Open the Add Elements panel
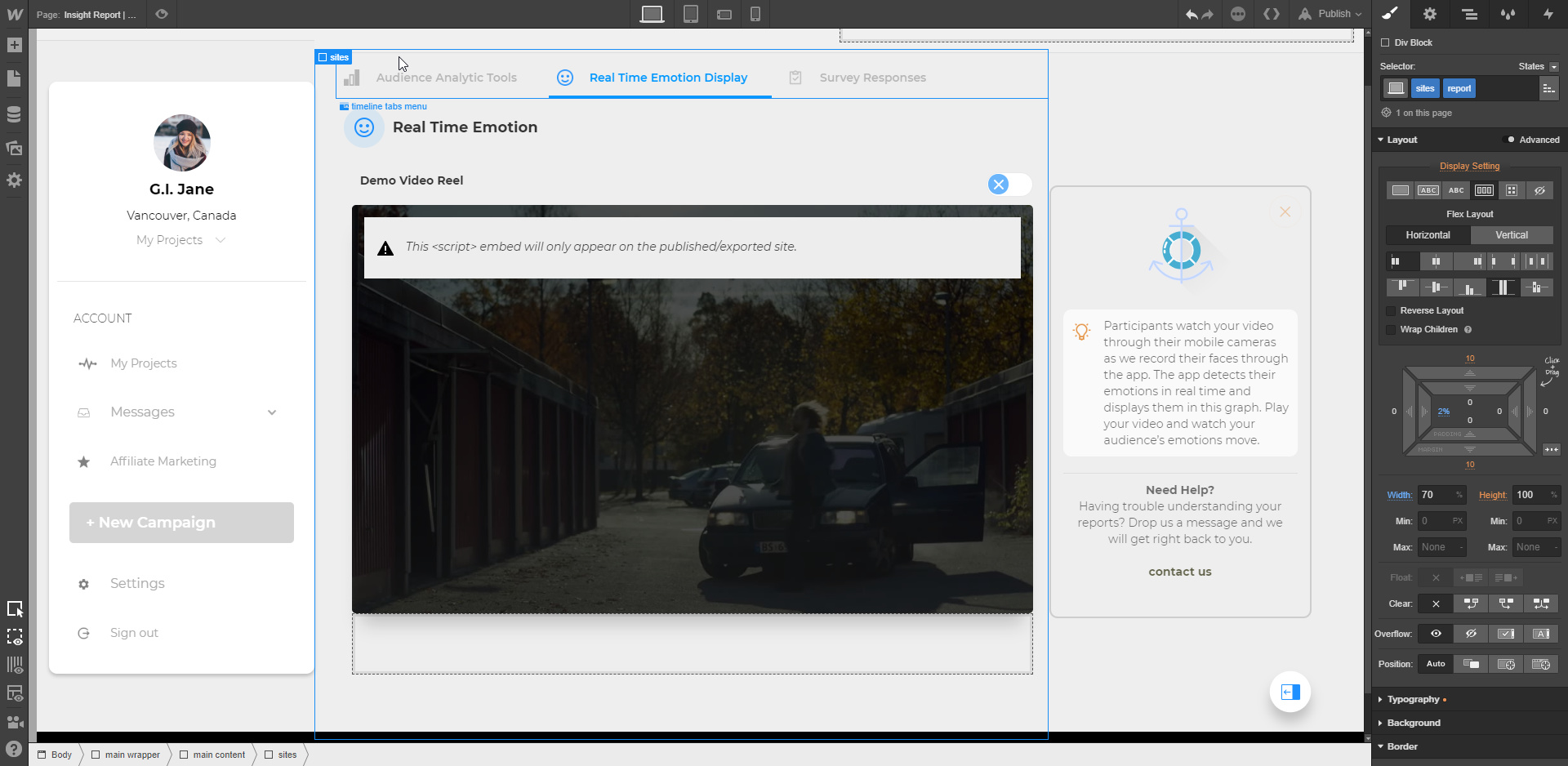1568x766 pixels. 15,46
